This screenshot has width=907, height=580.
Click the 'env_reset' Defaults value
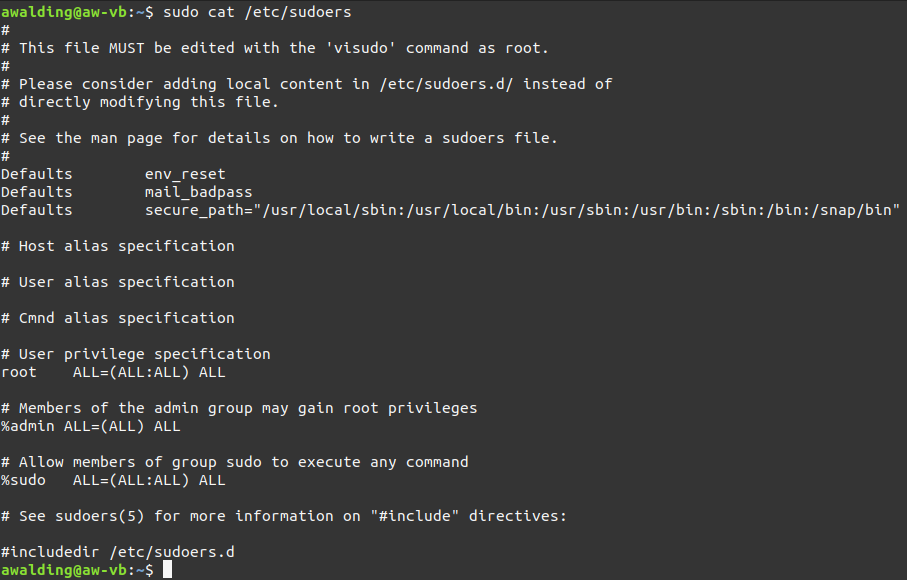(185, 174)
